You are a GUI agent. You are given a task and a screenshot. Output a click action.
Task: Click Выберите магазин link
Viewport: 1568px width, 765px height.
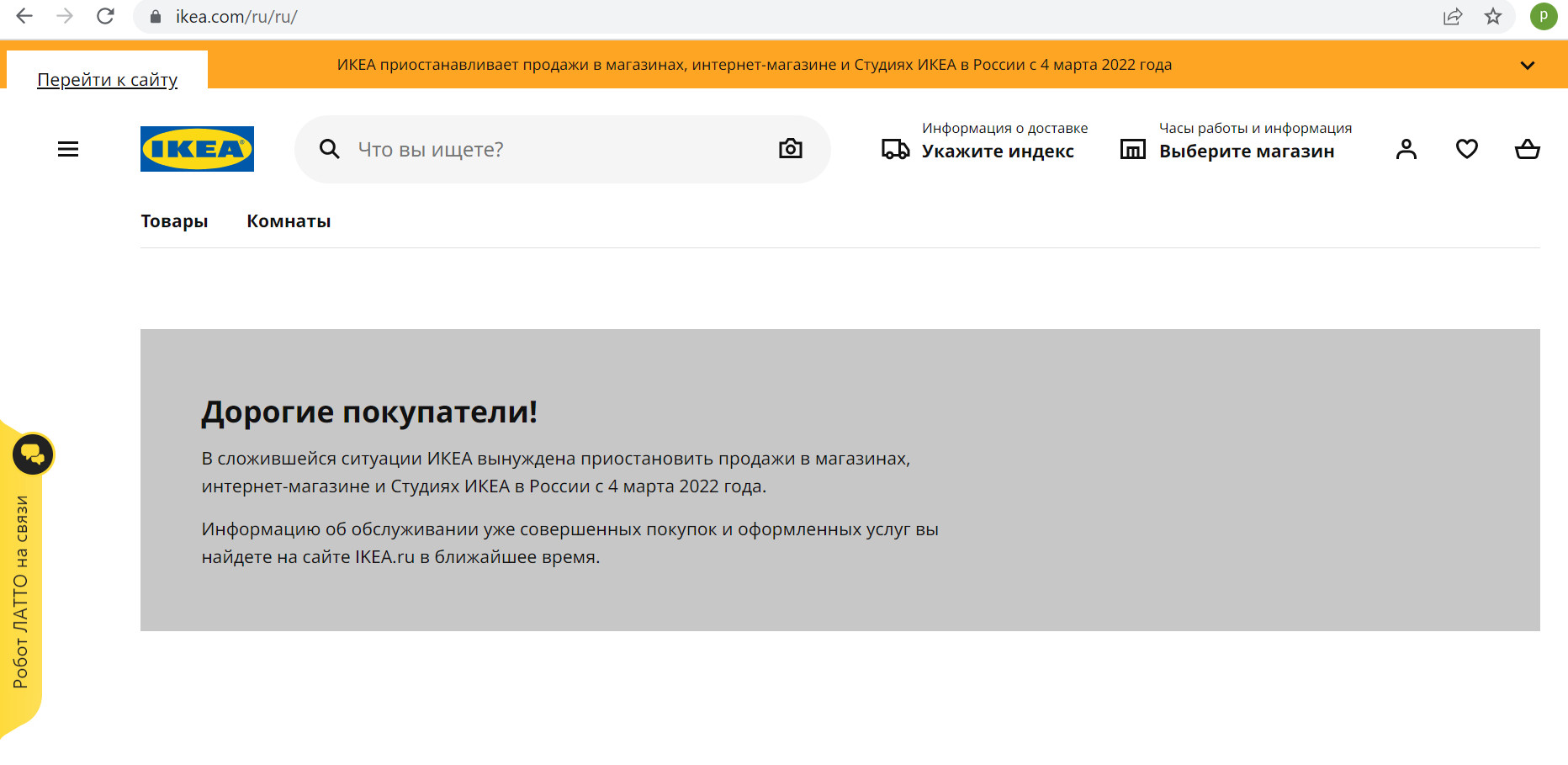(1247, 151)
